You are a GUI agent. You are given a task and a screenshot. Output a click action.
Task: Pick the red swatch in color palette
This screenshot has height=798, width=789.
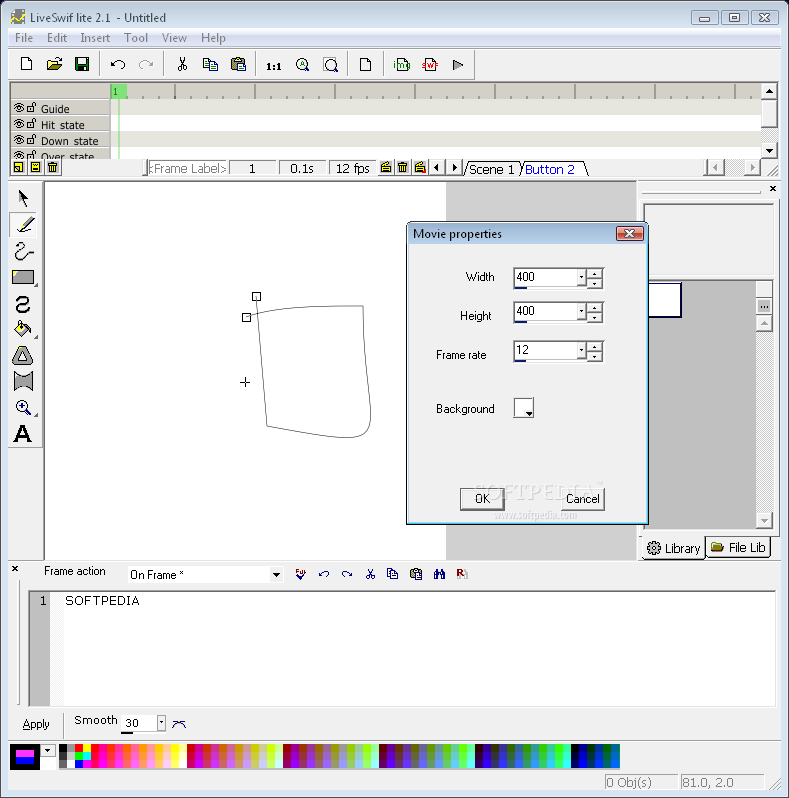point(79,748)
